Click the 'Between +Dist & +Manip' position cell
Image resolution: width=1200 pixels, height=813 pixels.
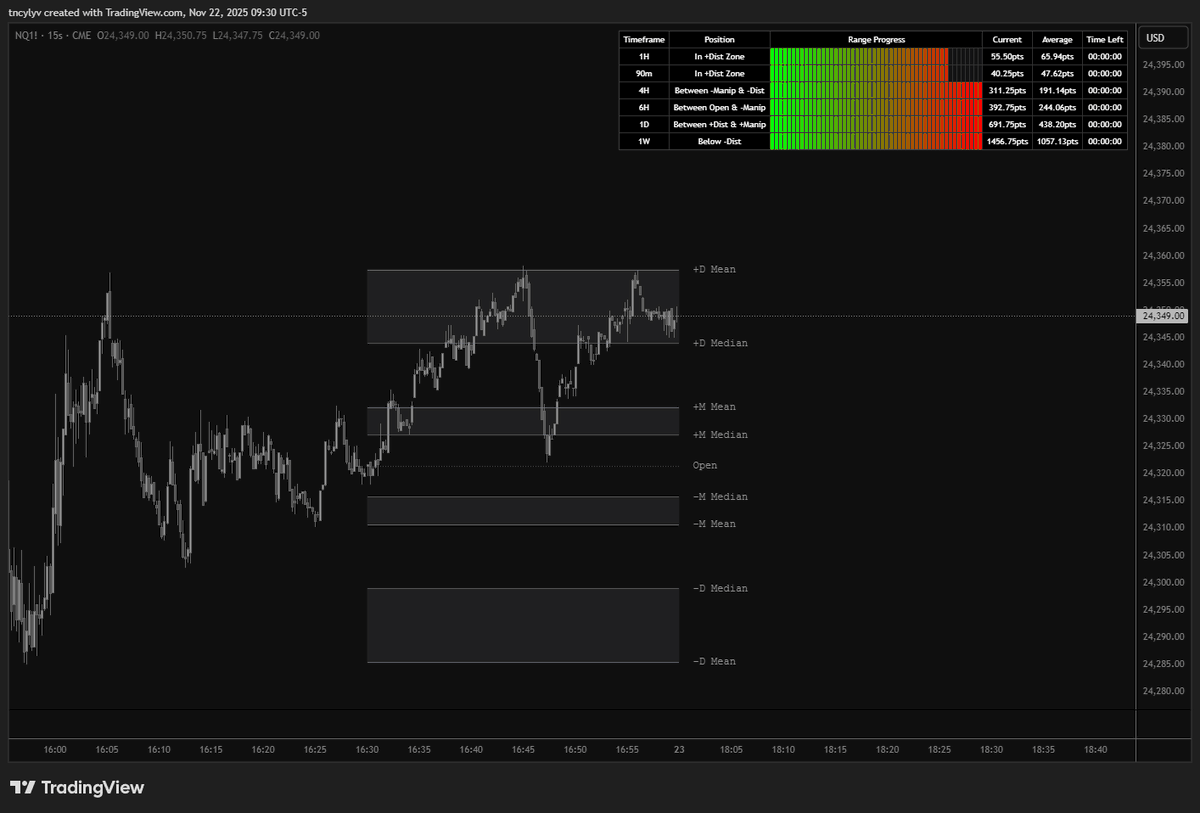pos(719,125)
